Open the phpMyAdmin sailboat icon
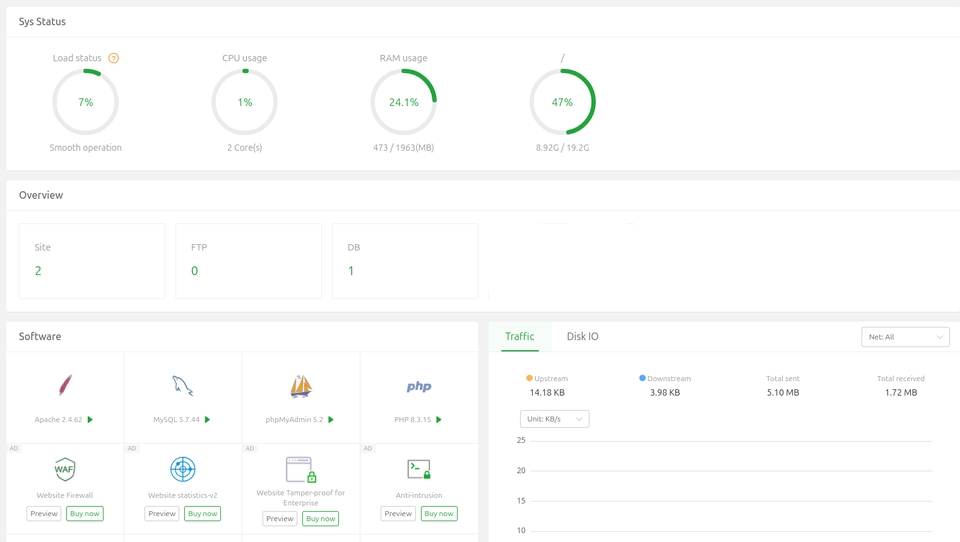960x542 pixels. pyautogui.click(x=301, y=386)
